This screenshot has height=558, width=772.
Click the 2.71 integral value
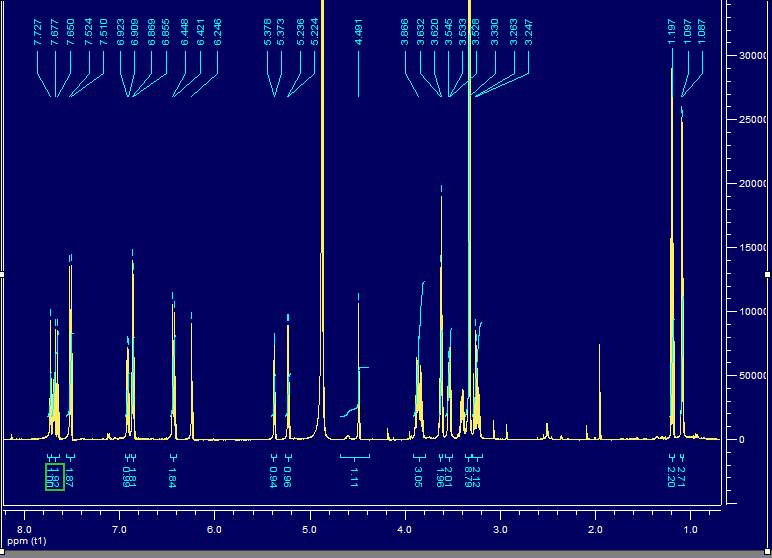(x=682, y=477)
